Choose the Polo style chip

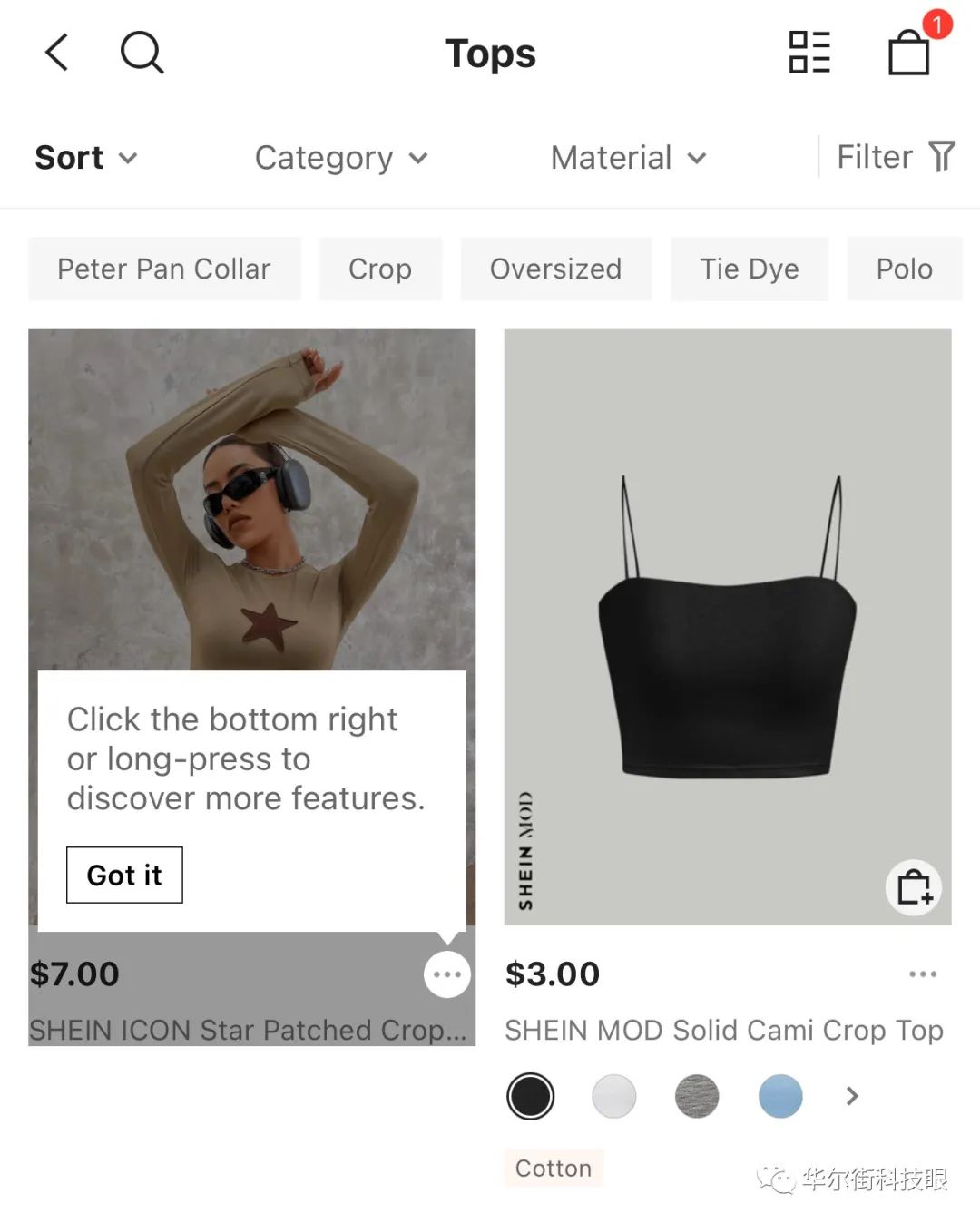pyautogui.click(x=904, y=269)
